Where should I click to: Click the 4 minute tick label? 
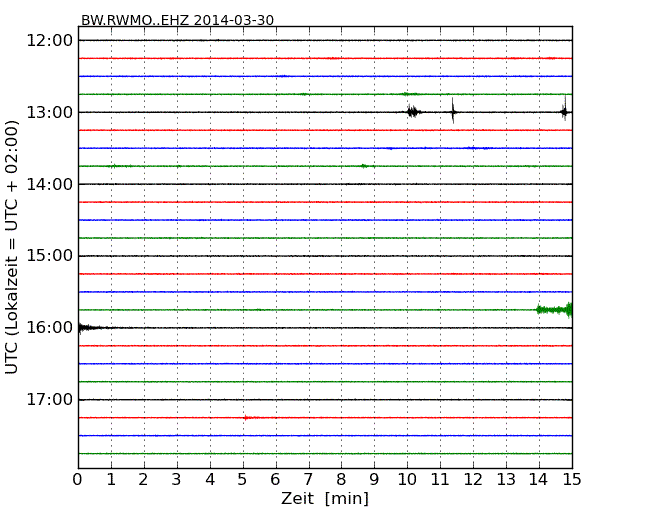210,480
